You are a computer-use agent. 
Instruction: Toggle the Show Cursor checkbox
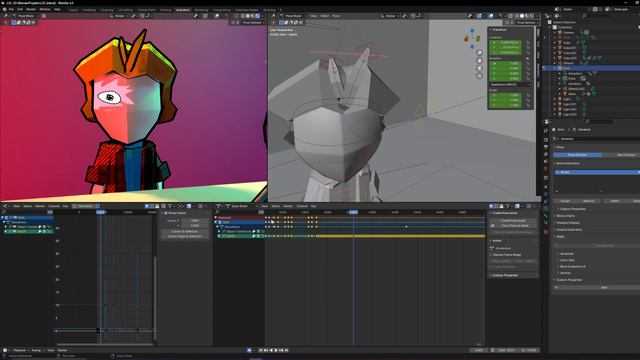coord(166,213)
